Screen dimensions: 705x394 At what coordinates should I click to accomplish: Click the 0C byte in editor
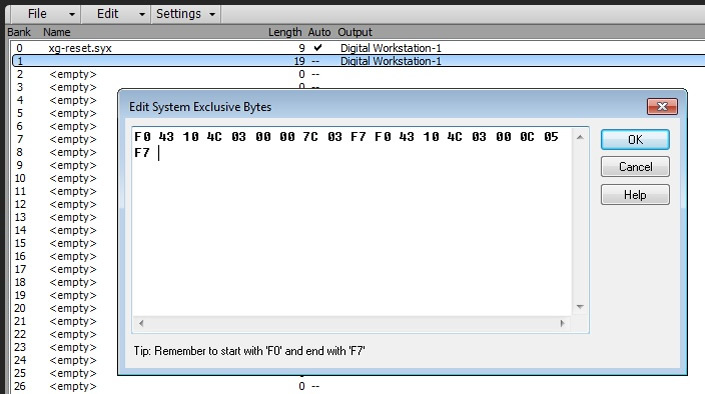527,137
